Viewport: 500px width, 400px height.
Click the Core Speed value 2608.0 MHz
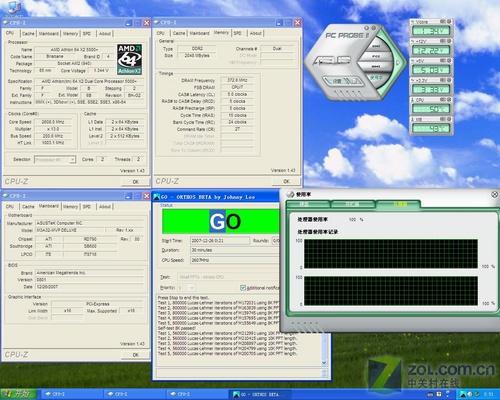pos(53,122)
